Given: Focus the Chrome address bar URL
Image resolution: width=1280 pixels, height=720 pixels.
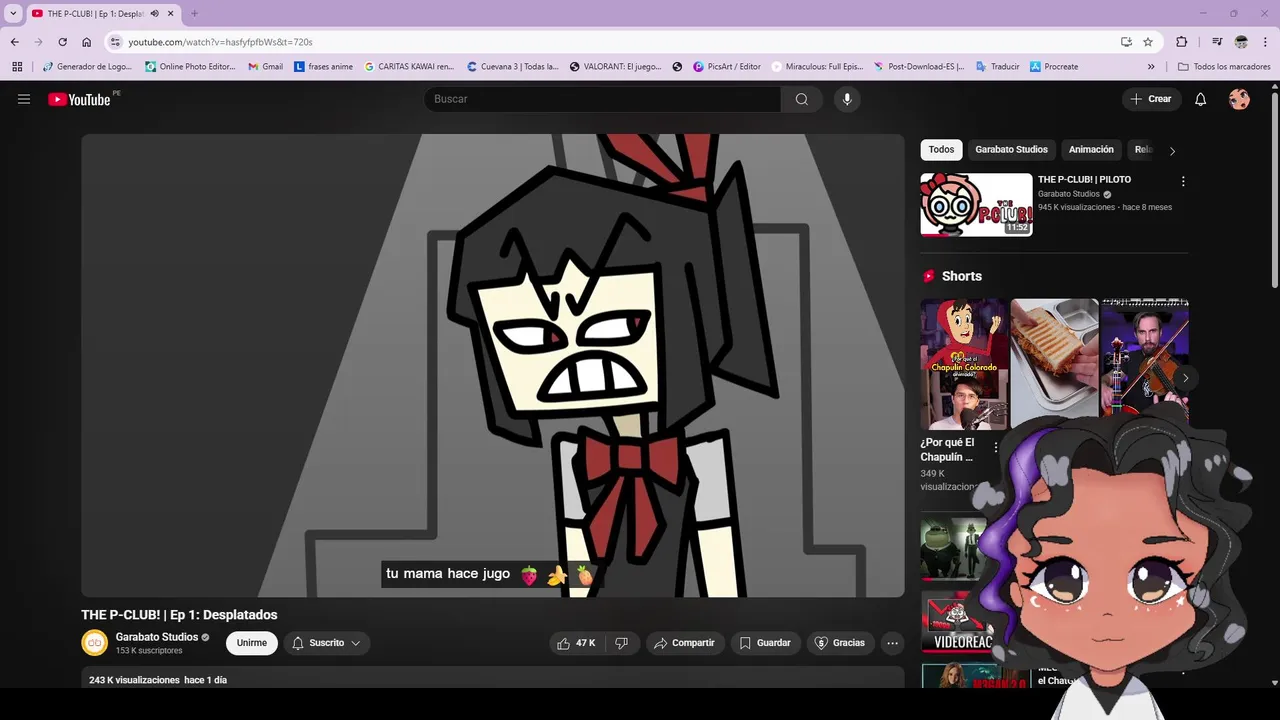Looking at the screenshot, I should point(220,42).
